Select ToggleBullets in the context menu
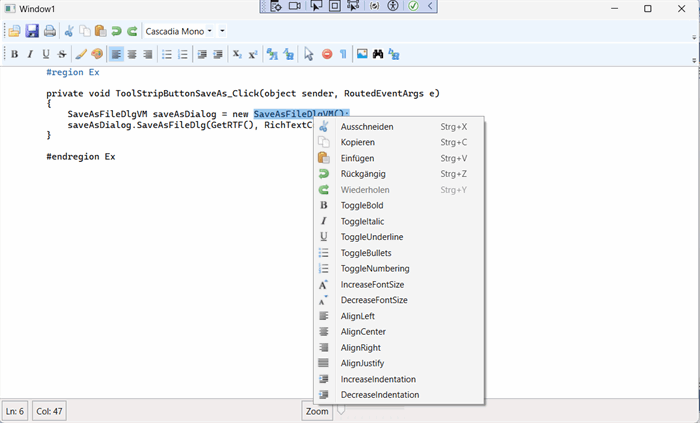 click(399, 253)
